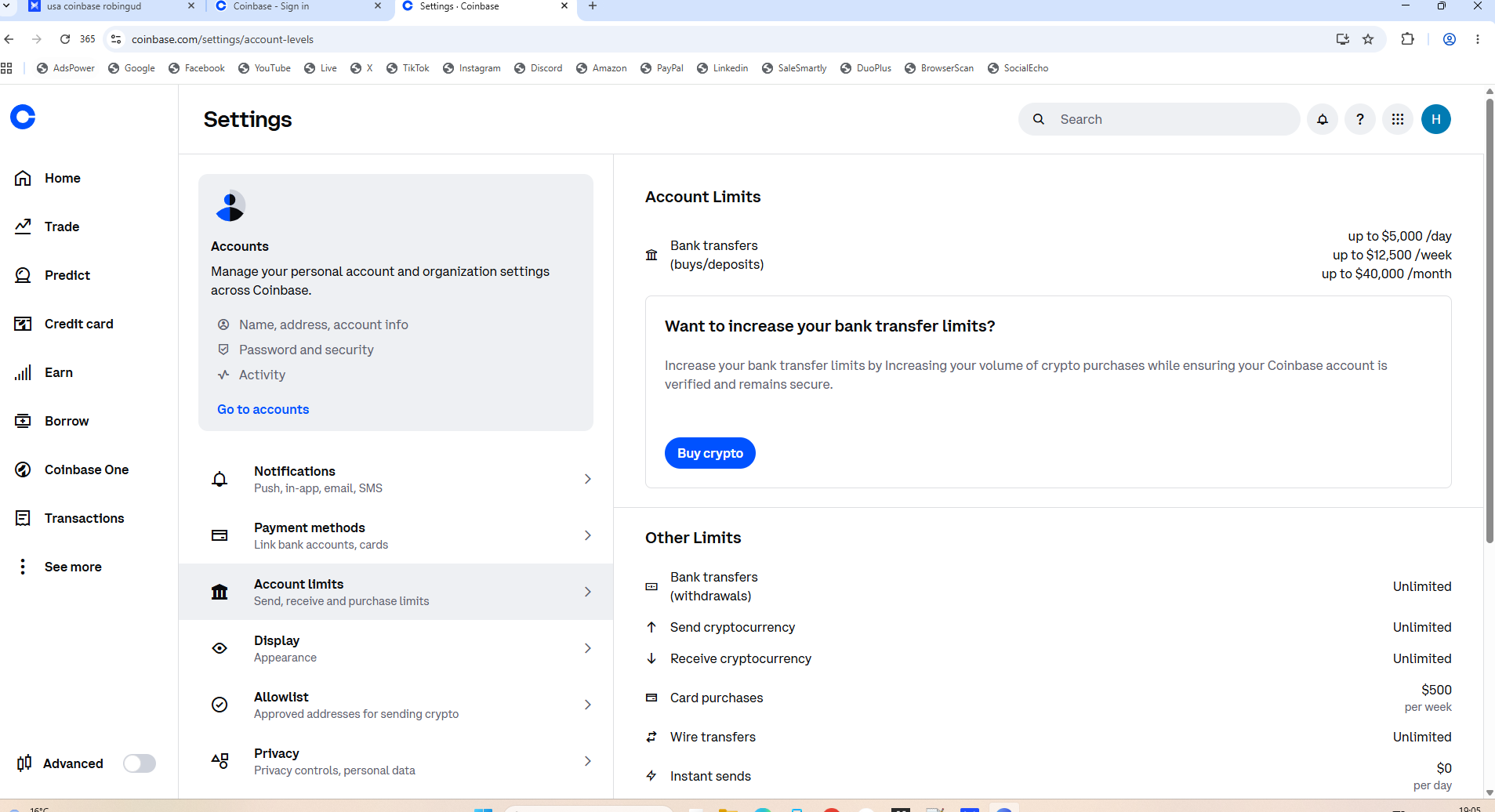The width and height of the screenshot is (1495, 812).
Task: Open the help question mark icon
Action: click(1360, 119)
